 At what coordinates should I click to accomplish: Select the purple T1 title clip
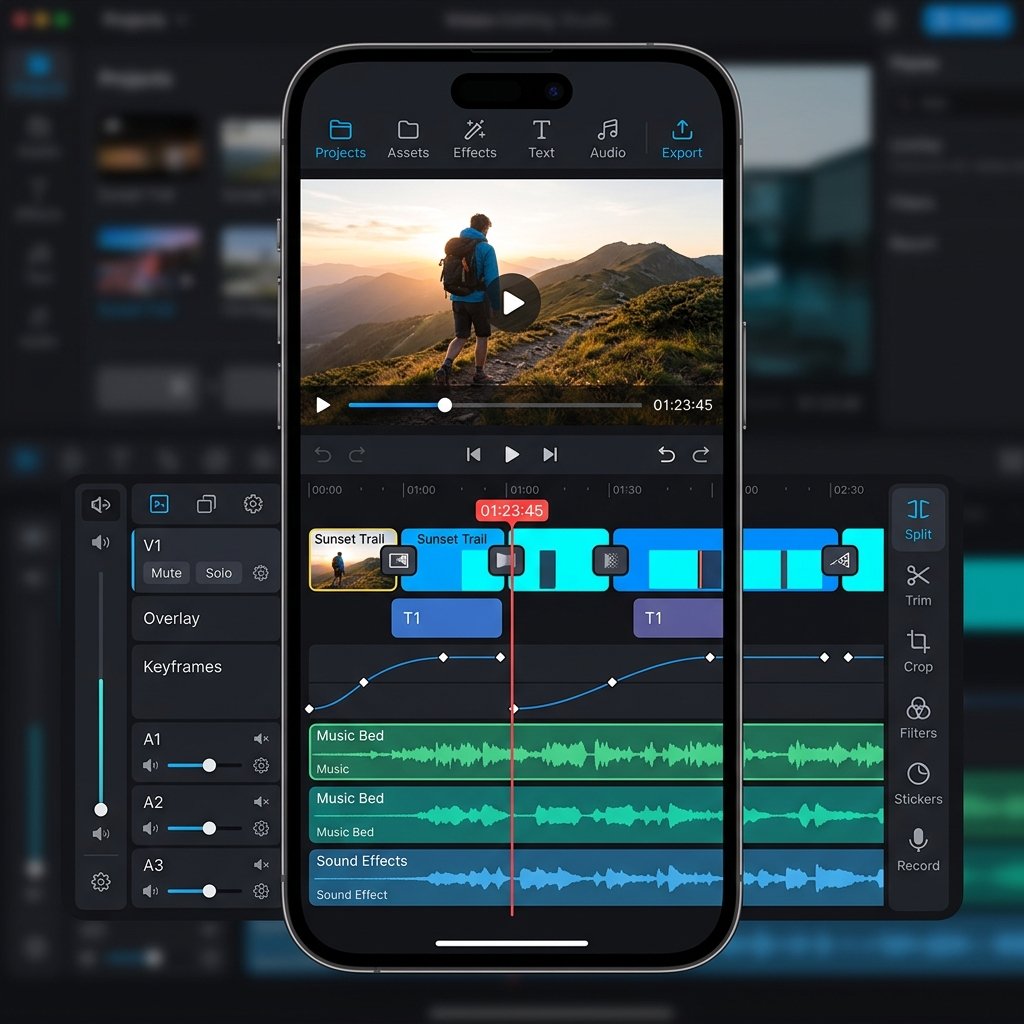pyautogui.click(x=678, y=618)
